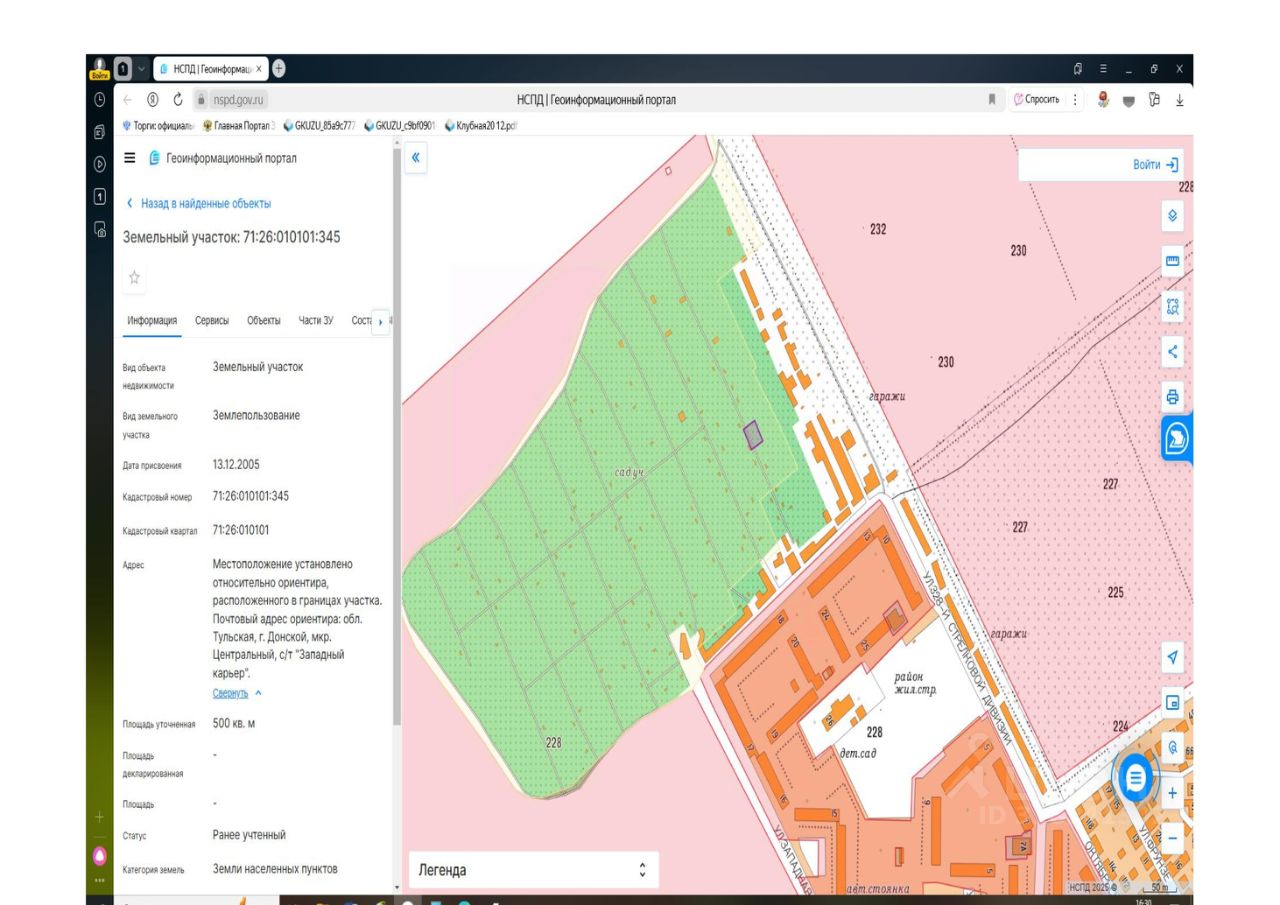The height and width of the screenshot is (905, 1280).
Task: Close the НСПД browser tab
Action: [x=261, y=69]
